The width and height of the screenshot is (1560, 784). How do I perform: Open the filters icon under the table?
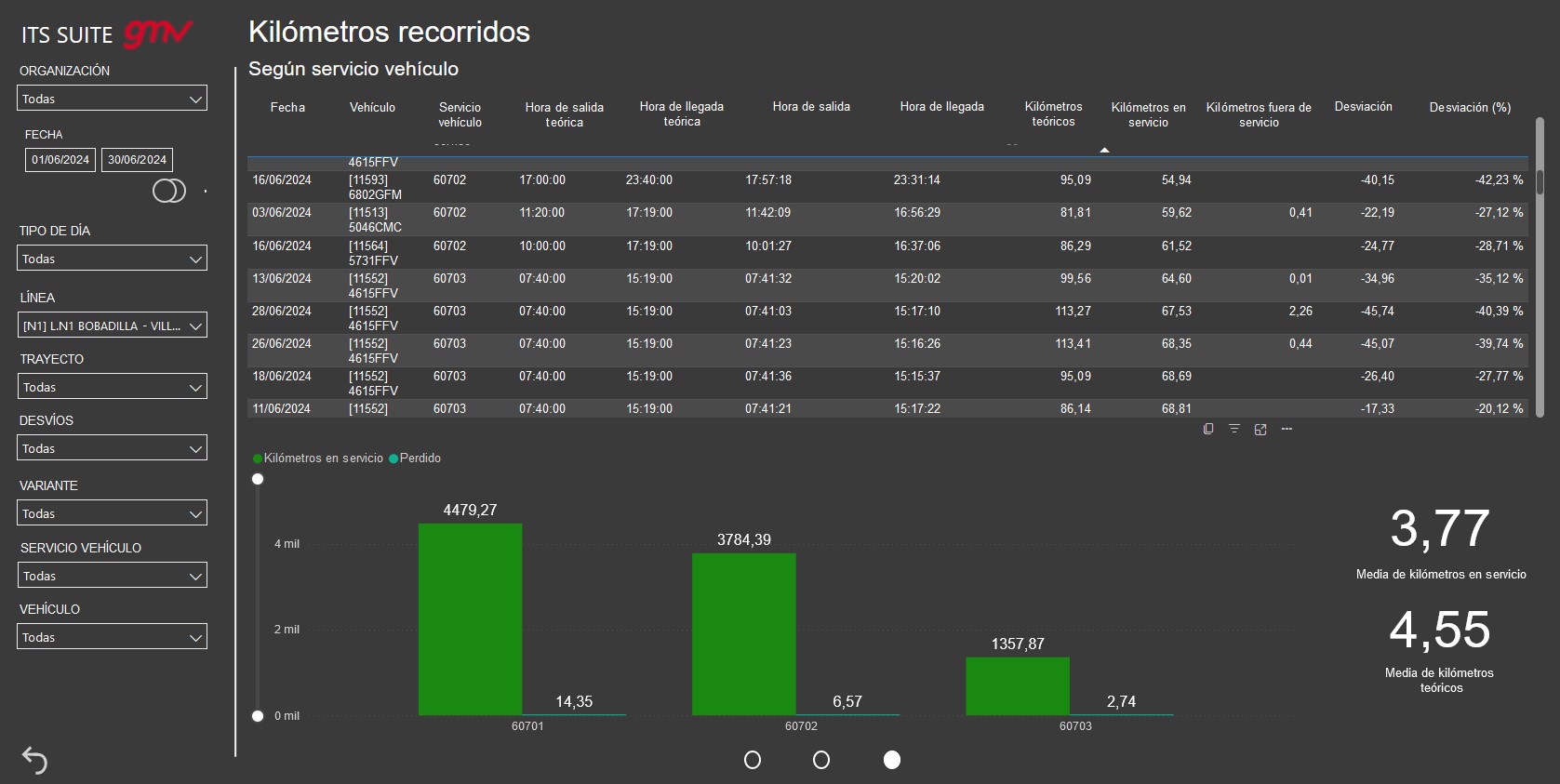coord(1234,429)
